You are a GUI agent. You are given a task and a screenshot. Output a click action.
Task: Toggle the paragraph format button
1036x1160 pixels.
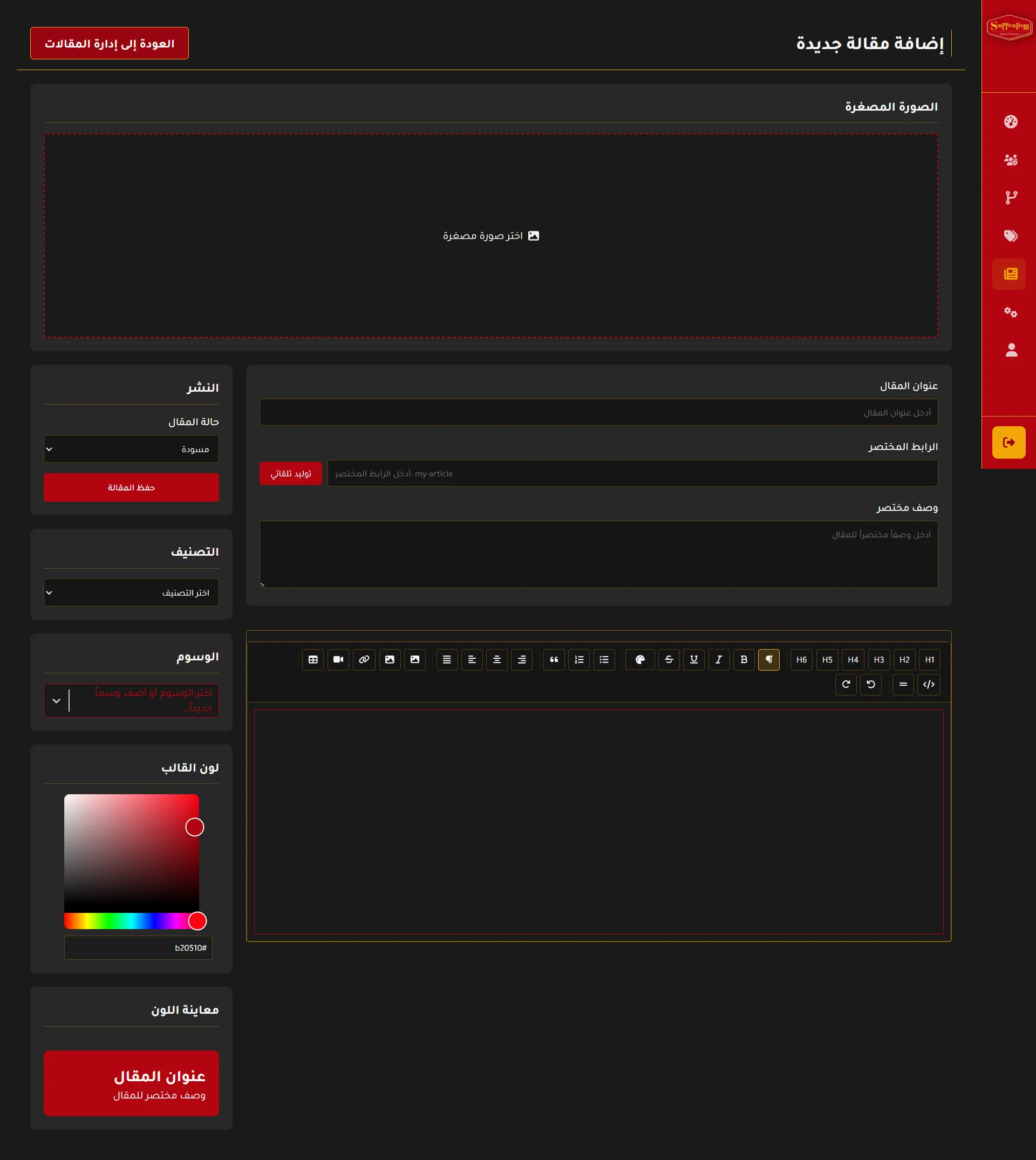pyautogui.click(x=769, y=660)
